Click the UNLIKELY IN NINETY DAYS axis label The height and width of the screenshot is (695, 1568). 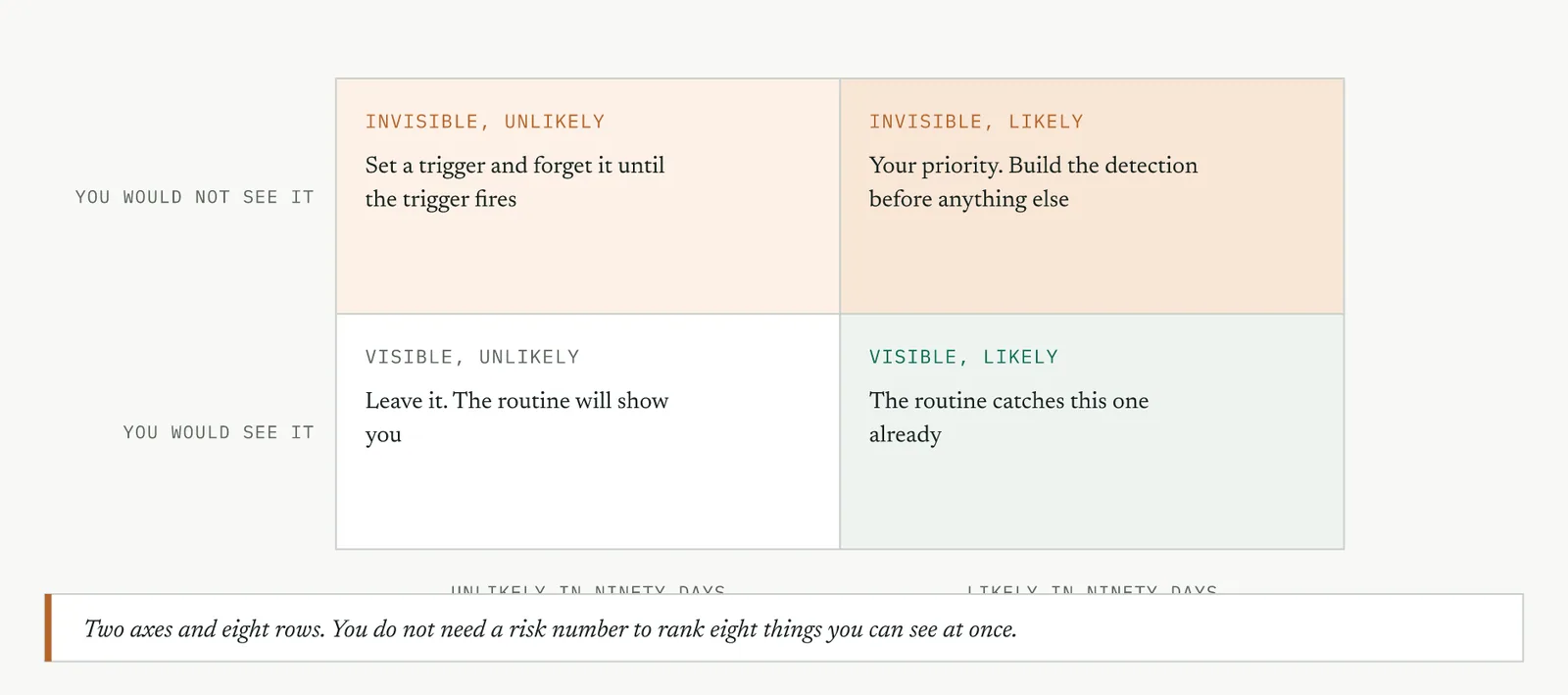[x=588, y=589]
